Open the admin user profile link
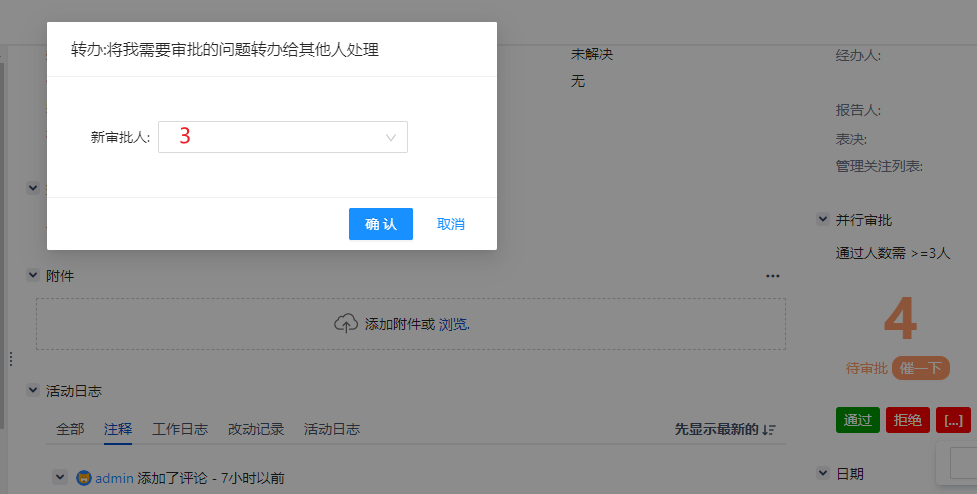The width and height of the screenshot is (977, 494). pos(114,478)
